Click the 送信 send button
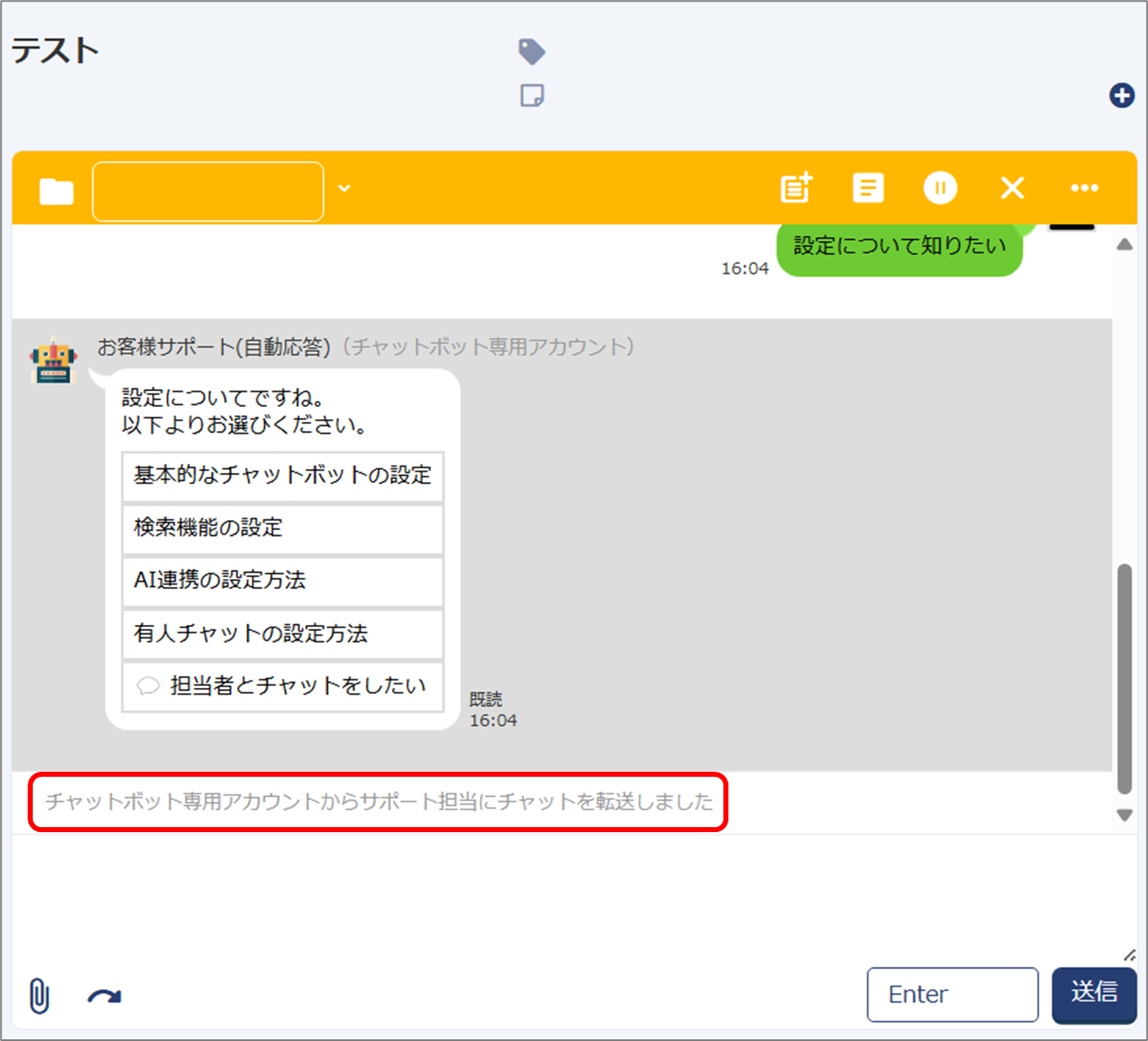Image resolution: width=1148 pixels, height=1041 pixels. coord(1094,995)
